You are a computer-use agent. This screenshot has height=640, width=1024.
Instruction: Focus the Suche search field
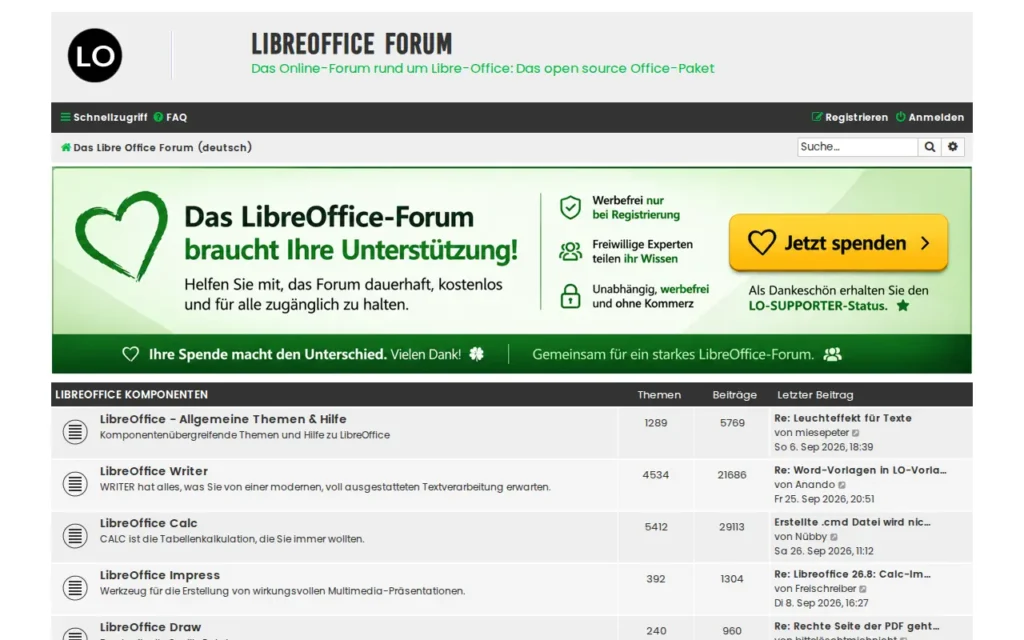click(x=857, y=147)
